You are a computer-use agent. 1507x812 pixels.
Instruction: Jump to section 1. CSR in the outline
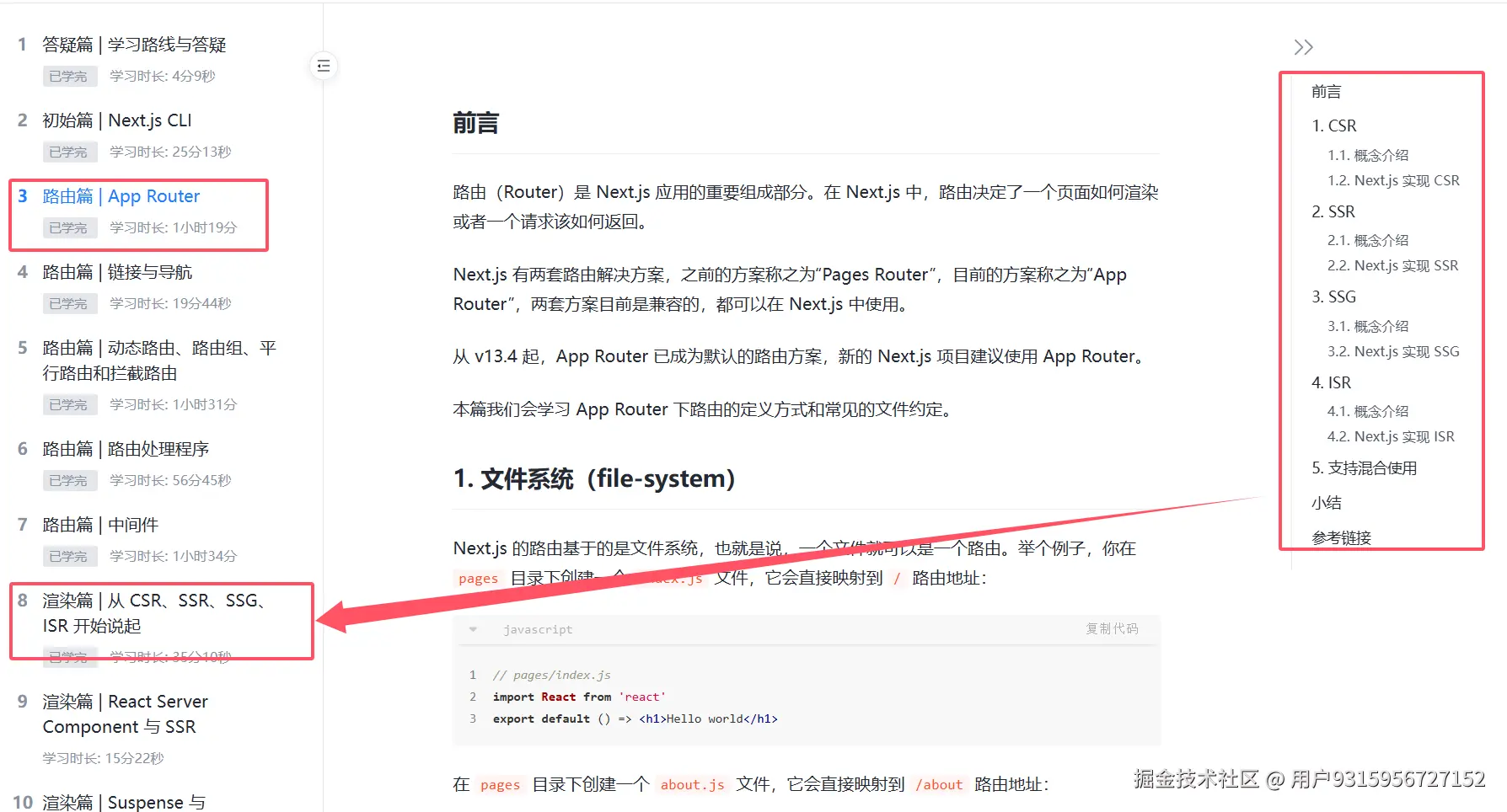click(x=1334, y=125)
